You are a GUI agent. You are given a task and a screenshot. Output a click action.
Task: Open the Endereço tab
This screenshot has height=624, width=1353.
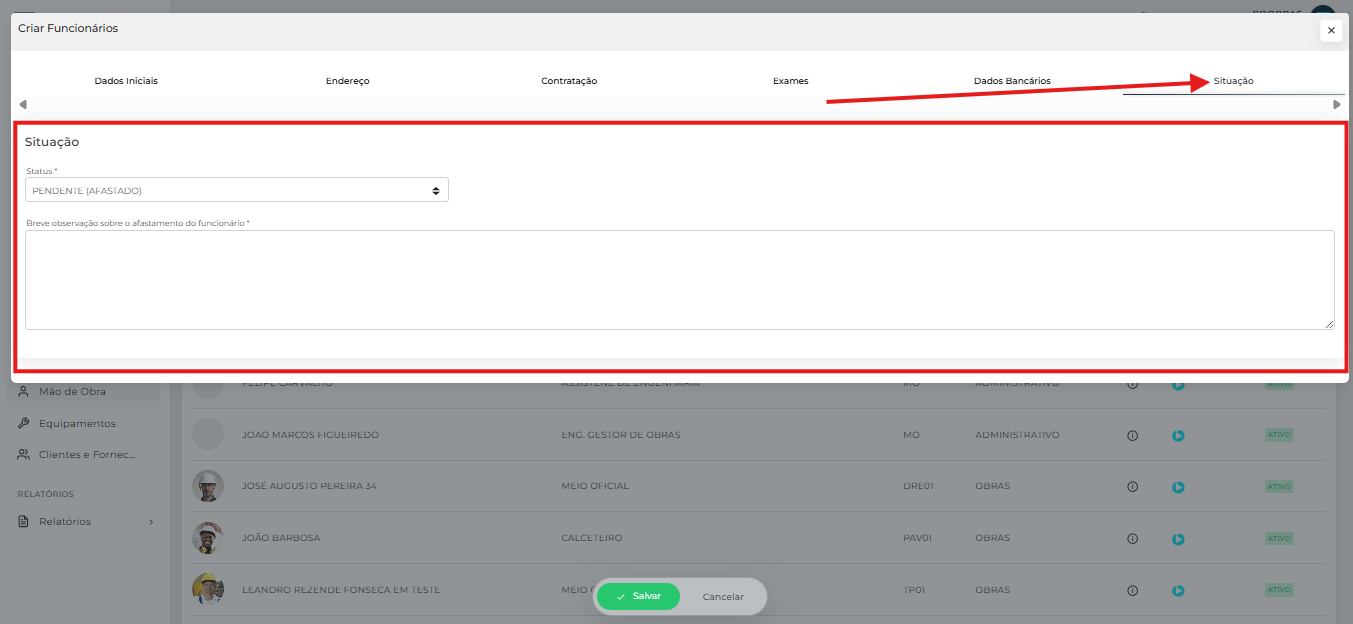[347, 81]
